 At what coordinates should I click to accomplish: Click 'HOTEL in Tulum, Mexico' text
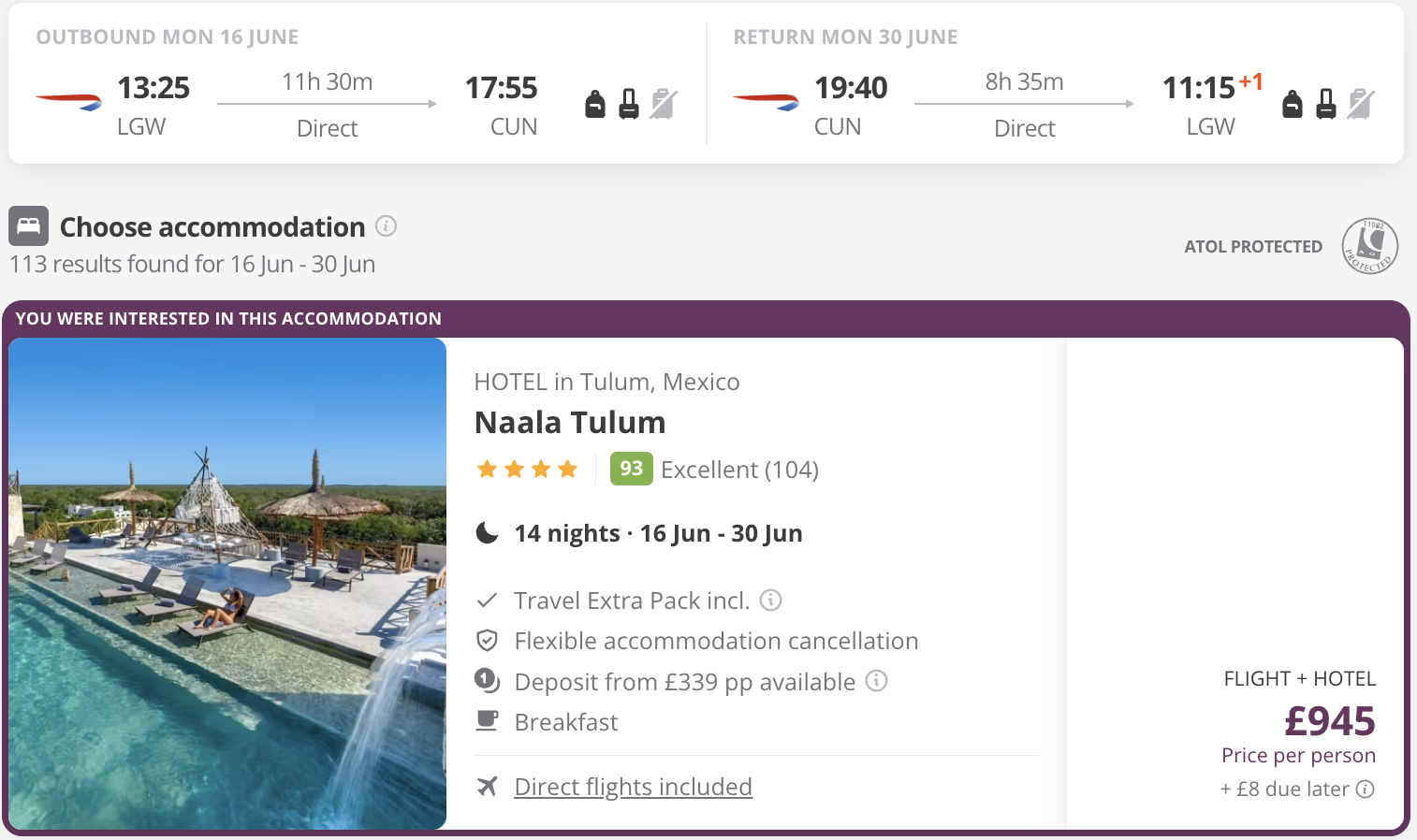point(606,382)
